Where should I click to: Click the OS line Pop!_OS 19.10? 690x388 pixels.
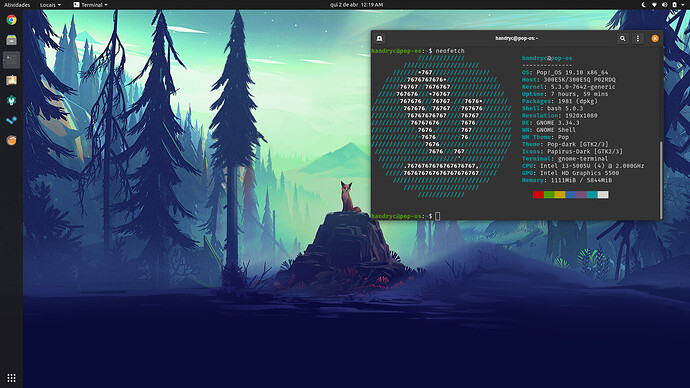(565, 73)
